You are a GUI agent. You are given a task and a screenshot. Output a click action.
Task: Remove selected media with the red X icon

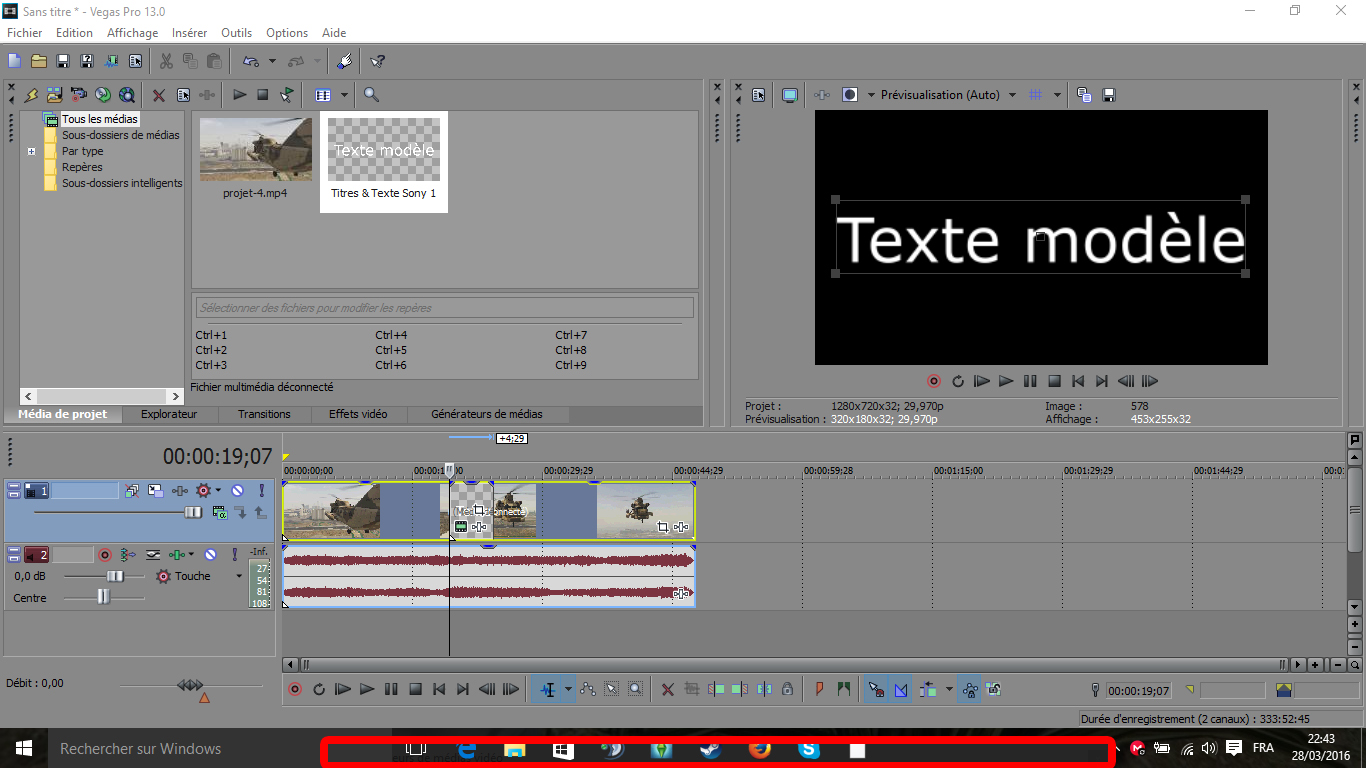coord(159,95)
